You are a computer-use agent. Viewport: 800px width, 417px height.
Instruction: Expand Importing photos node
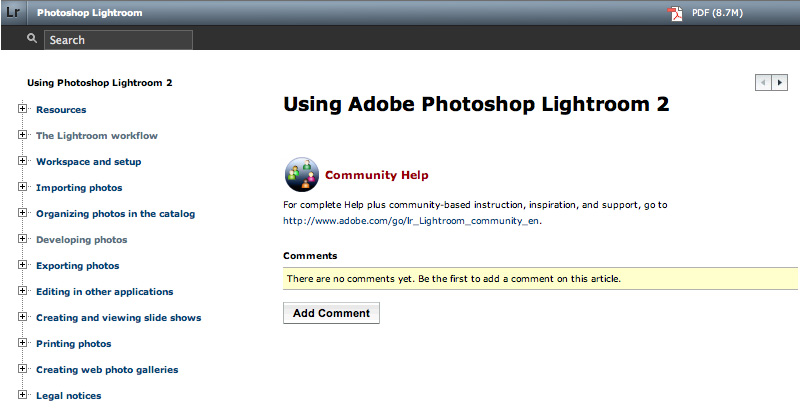coord(22,187)
